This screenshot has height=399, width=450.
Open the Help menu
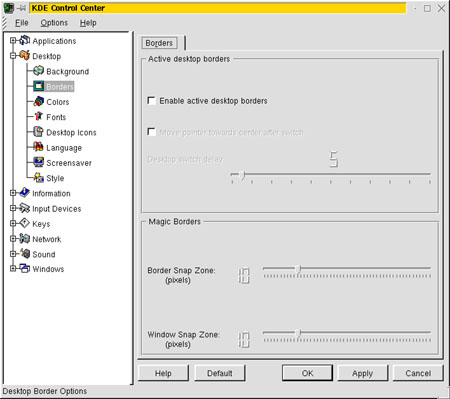pyautogui.click(x=88, y=23)
